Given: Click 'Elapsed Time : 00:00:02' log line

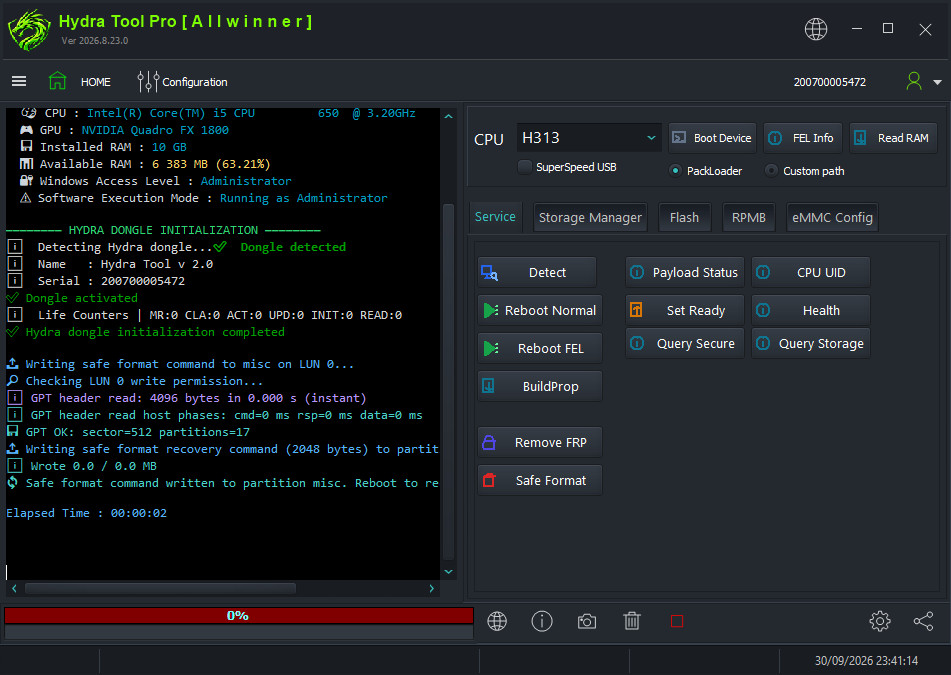Looking at the screenshot, I should coord(86,513).
